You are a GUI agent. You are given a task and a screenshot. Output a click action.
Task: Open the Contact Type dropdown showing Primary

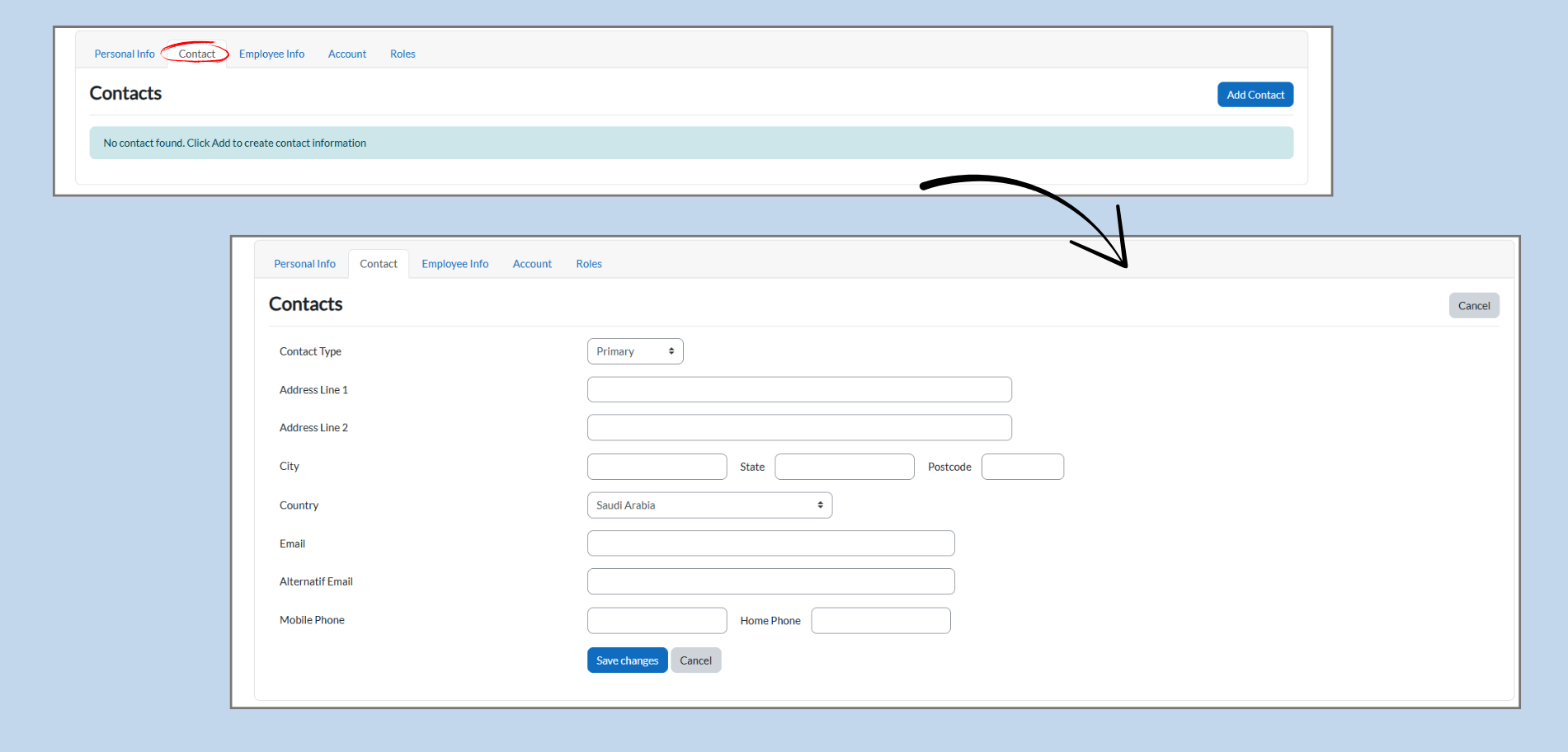[x=634, y=351]
